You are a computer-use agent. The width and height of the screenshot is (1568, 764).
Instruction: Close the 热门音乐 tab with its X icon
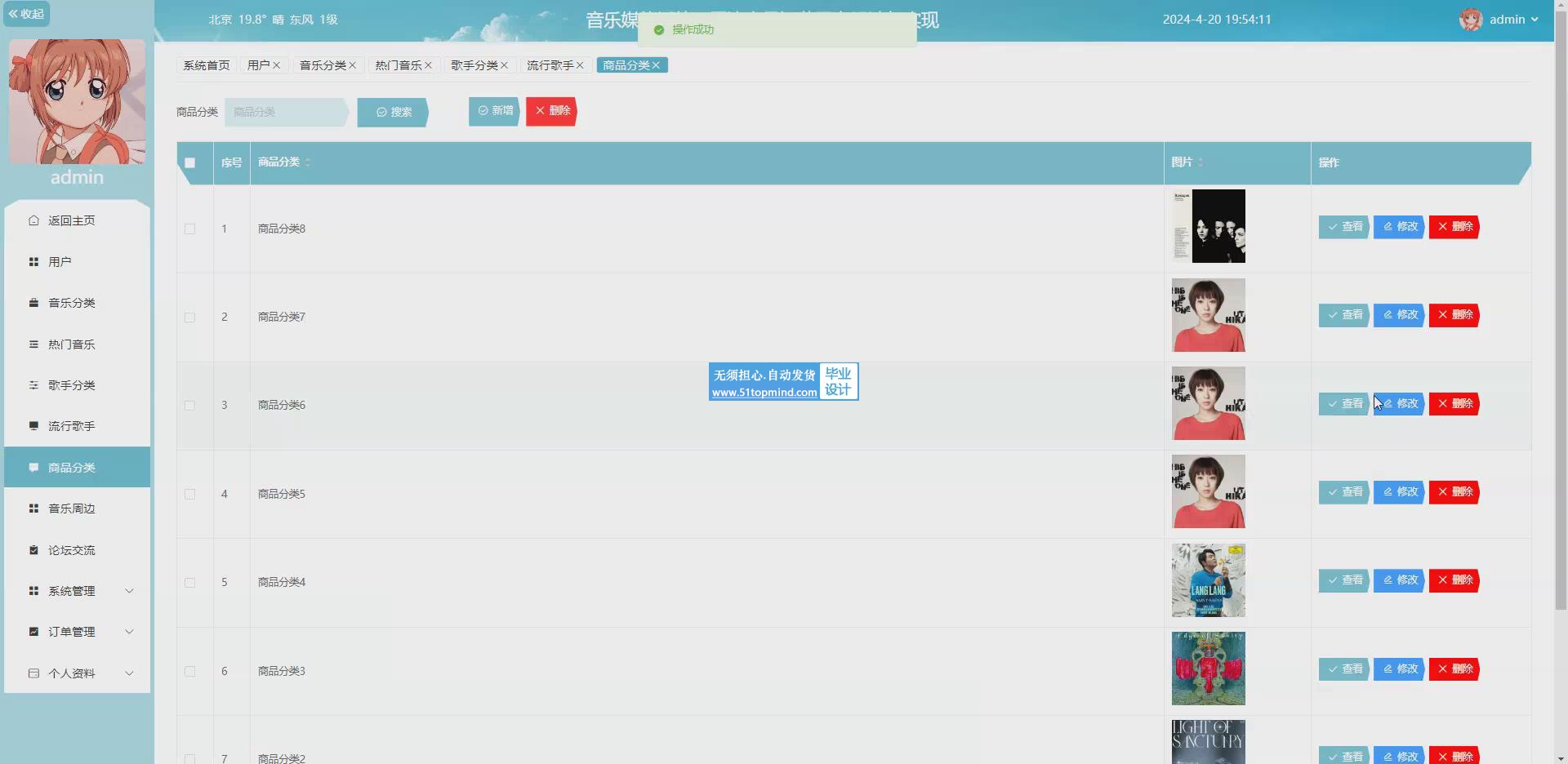pos(428,65)
